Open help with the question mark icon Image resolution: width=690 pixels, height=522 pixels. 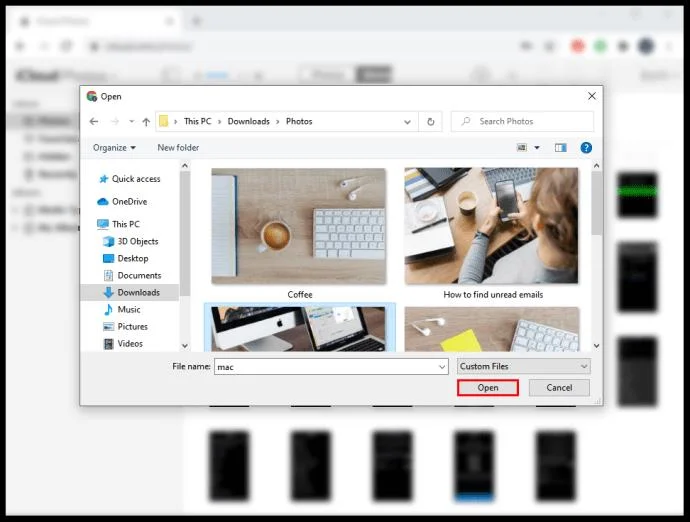586,147
